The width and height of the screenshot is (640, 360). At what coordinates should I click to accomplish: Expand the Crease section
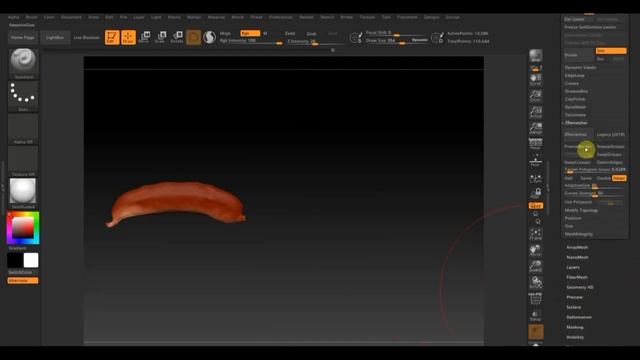click(x=572, y=83)
